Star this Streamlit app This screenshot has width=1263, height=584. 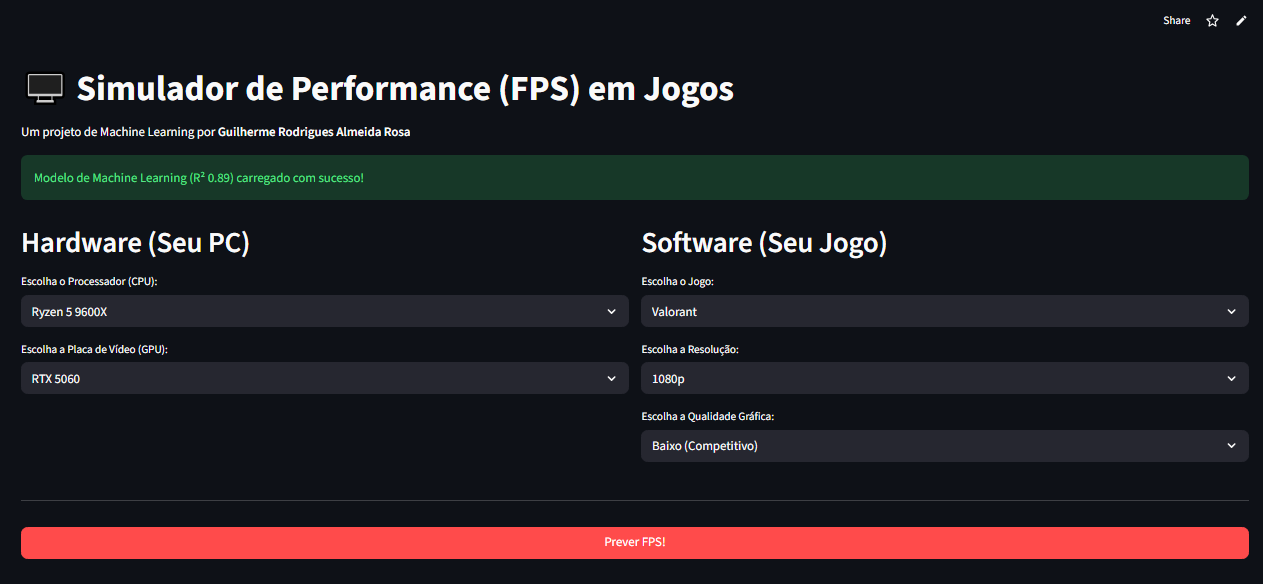click(x=1212, y=20)
